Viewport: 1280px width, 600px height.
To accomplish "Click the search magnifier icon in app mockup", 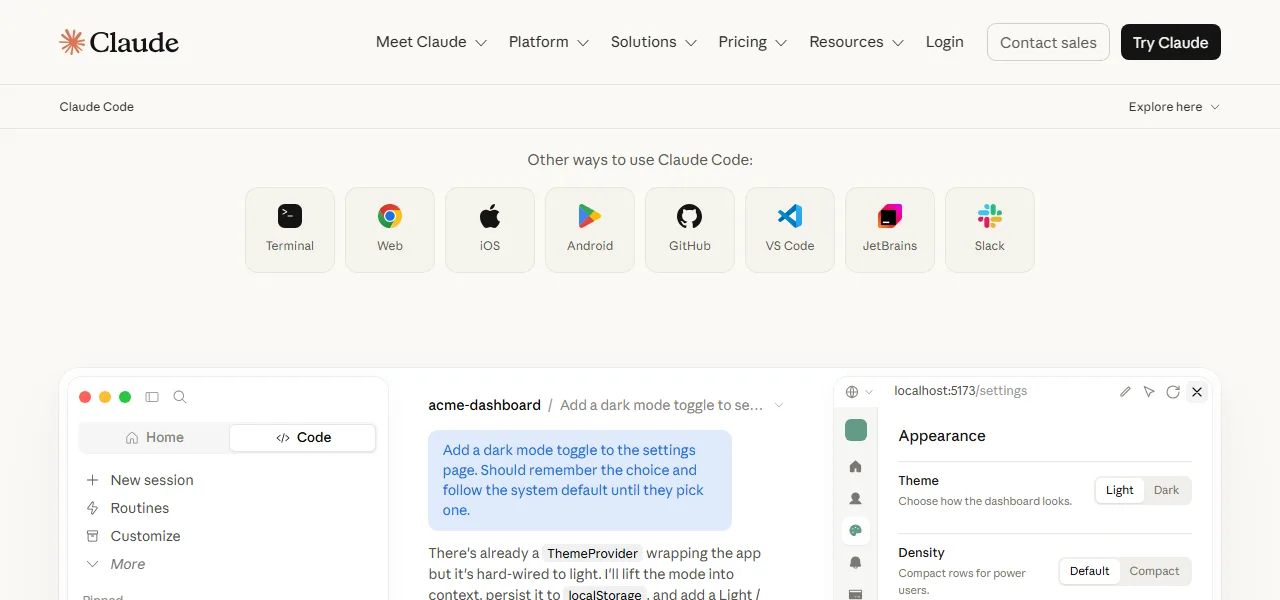I will [180, 397].
